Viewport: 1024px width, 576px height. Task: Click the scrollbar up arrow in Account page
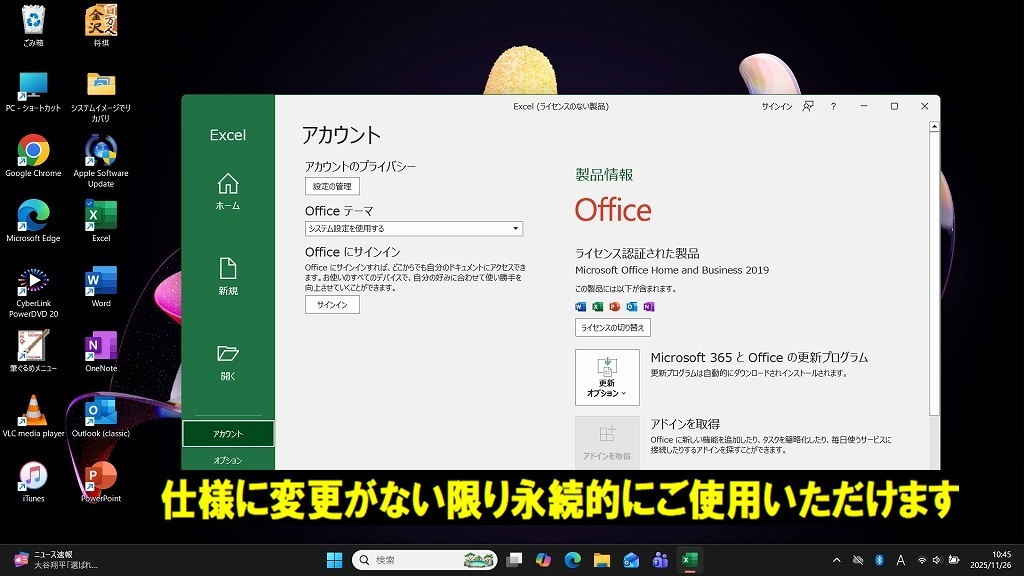point(935,127)
